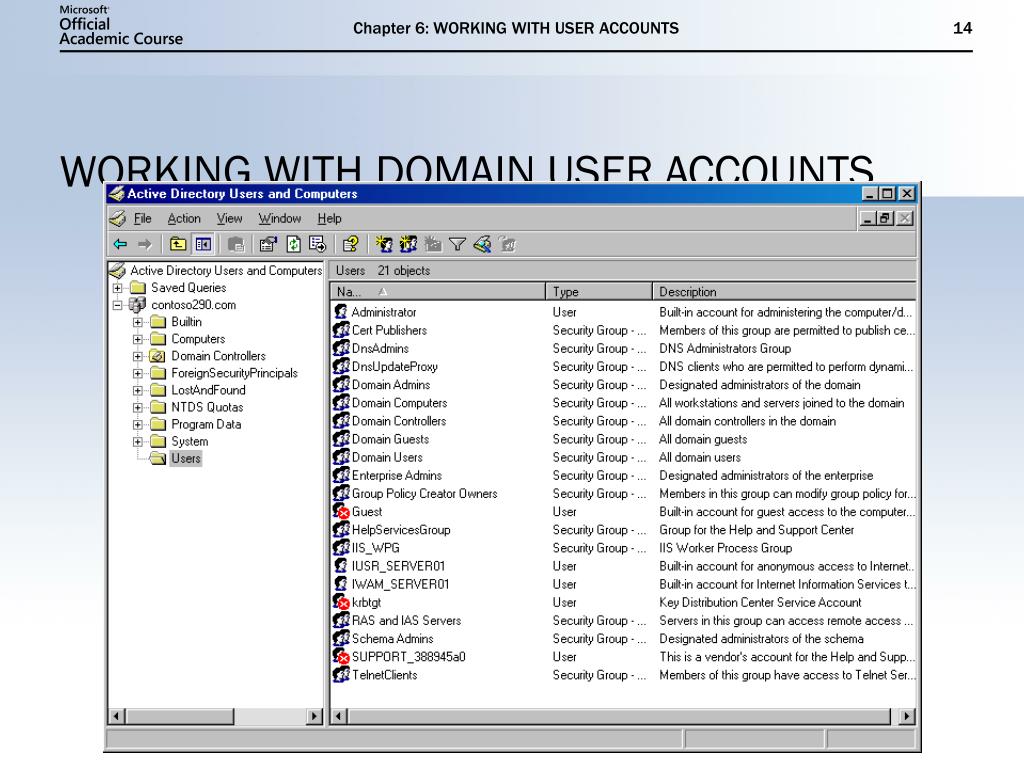The width and height of the screenshot is (1024, 768).
Task: Open the Help menu
Action: point(329,218)
